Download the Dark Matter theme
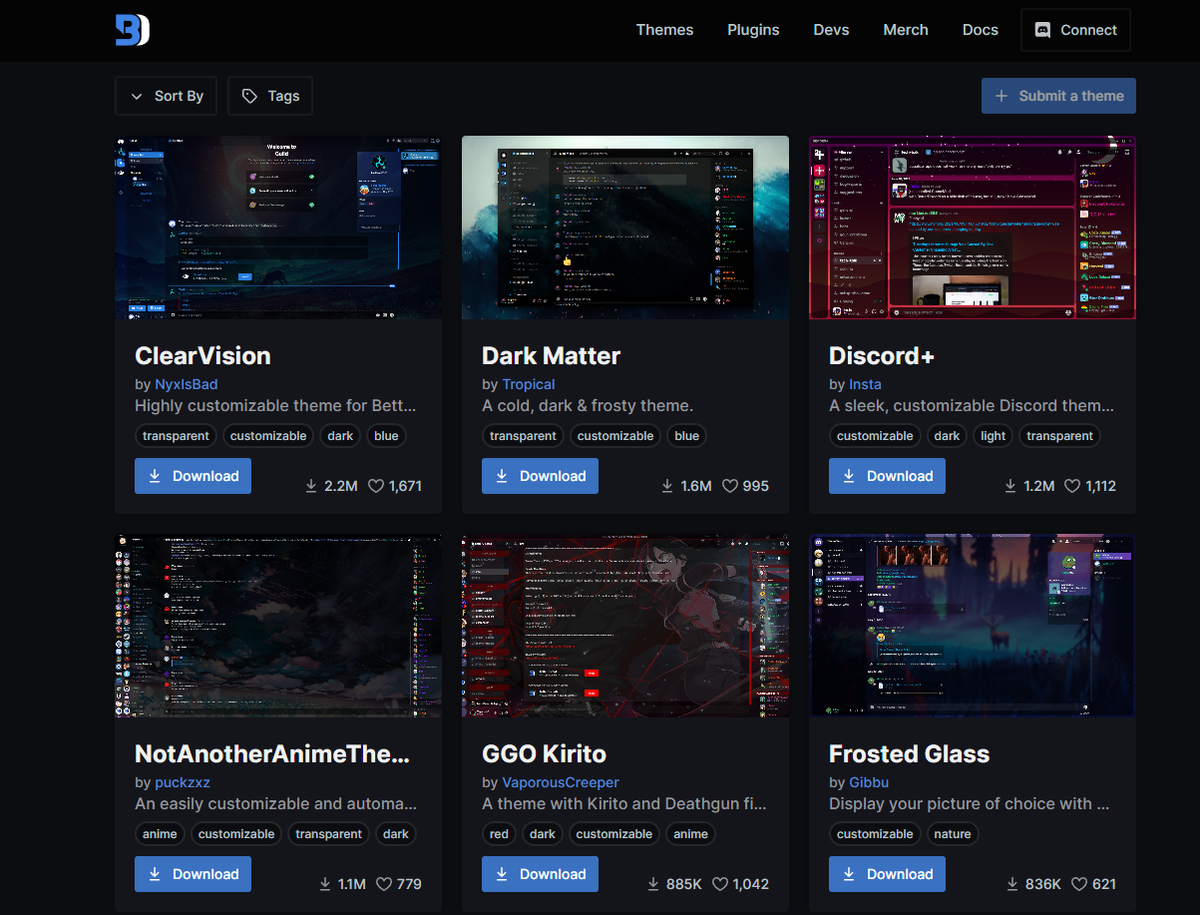Screen dimensions: 1200x915 (x=540, y=476)
